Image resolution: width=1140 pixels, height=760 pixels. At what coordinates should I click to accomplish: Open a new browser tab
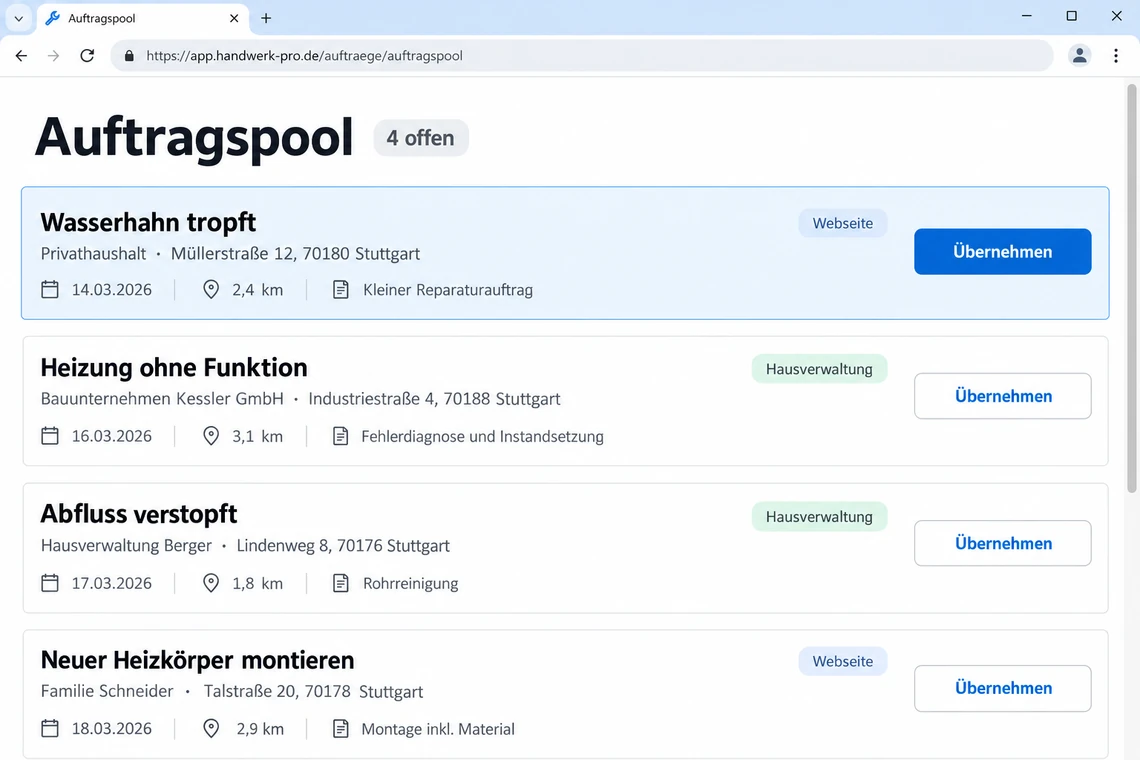pos(266,18)
